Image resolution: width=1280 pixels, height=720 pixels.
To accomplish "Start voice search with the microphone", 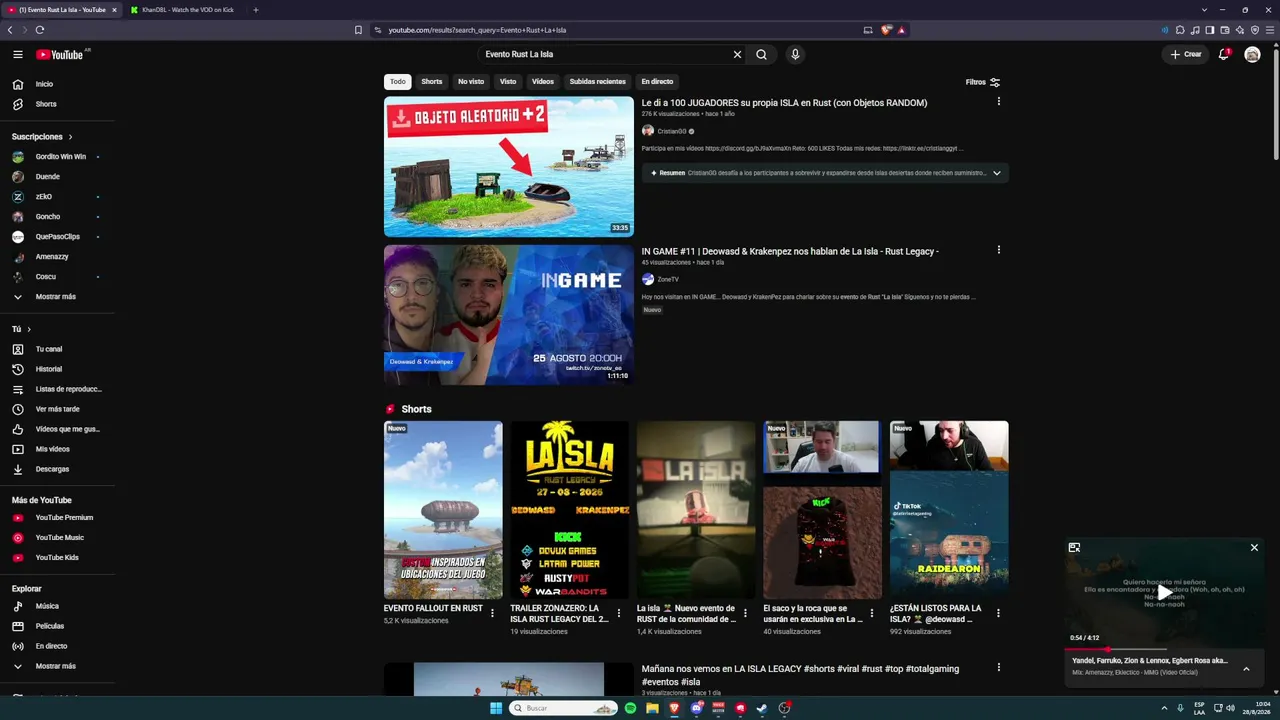I will click(x=795, y=54).
